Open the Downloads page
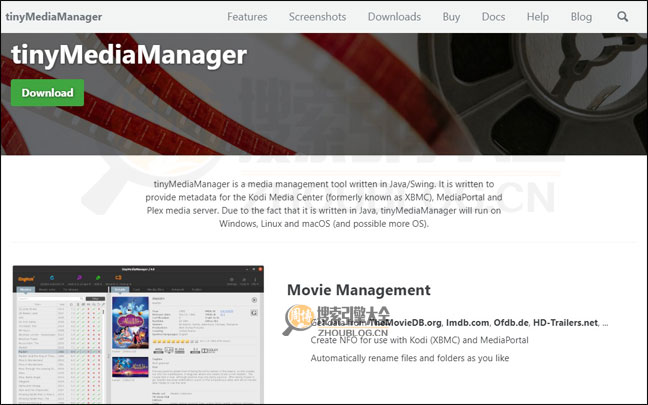The image size is (648, 405). (394, 17)
